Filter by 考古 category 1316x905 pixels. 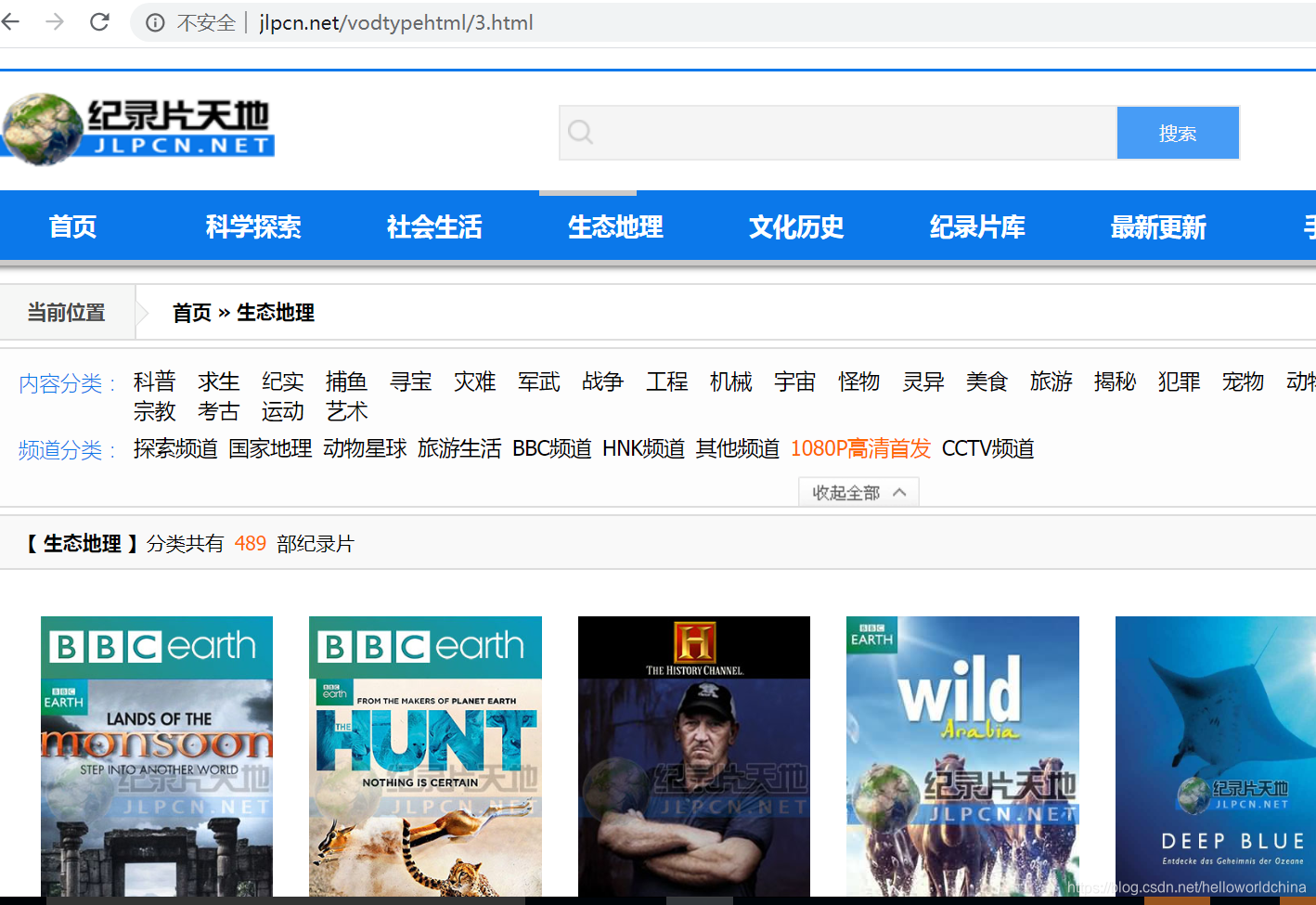[218, 411]
